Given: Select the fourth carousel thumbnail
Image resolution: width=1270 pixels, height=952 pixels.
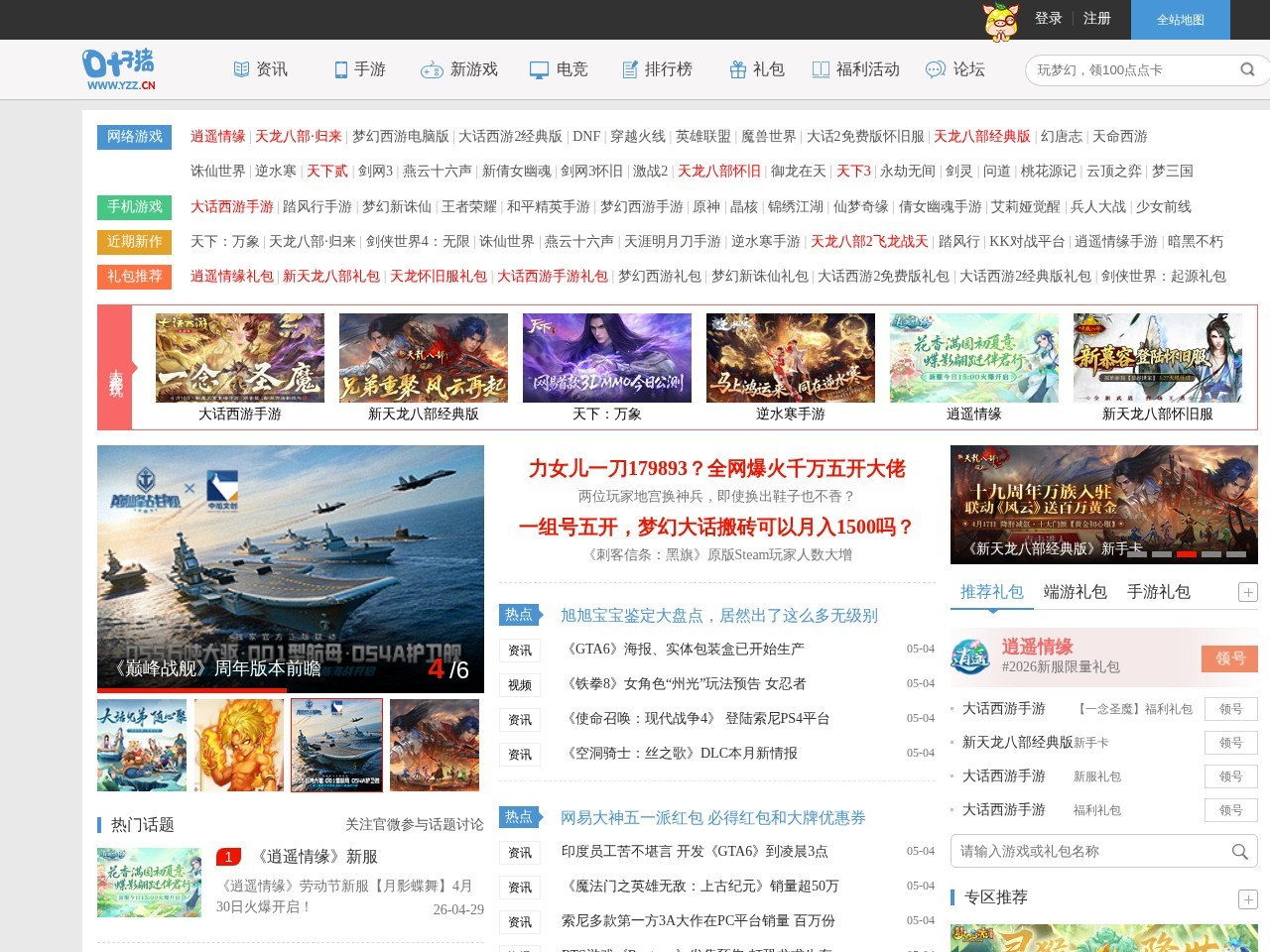Looking at the screenshot, I should pyautogui.click(x=435, y=745).
